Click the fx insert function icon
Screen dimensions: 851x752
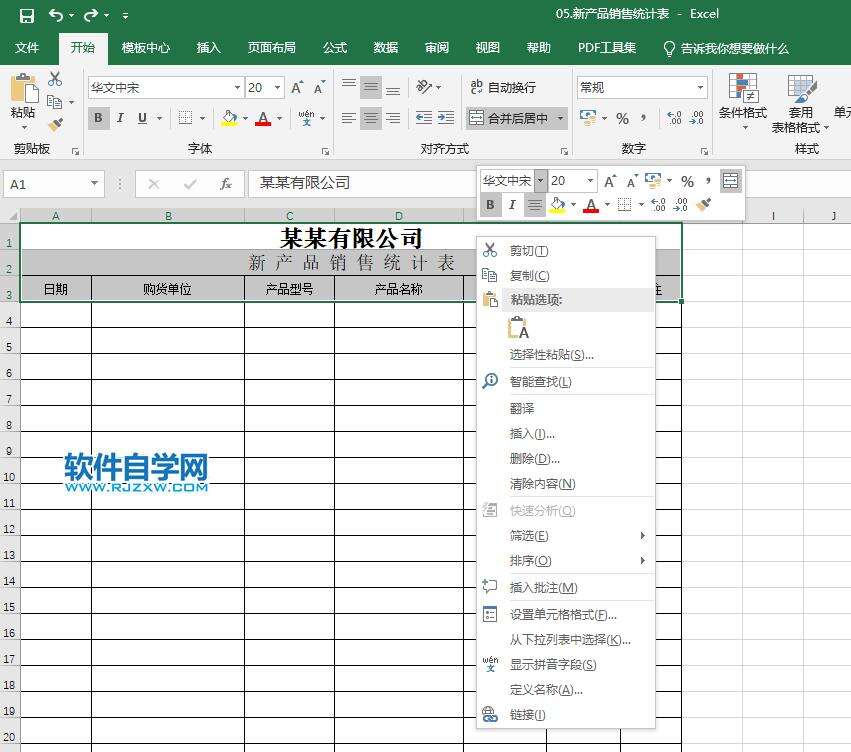(x=226, y=184)
